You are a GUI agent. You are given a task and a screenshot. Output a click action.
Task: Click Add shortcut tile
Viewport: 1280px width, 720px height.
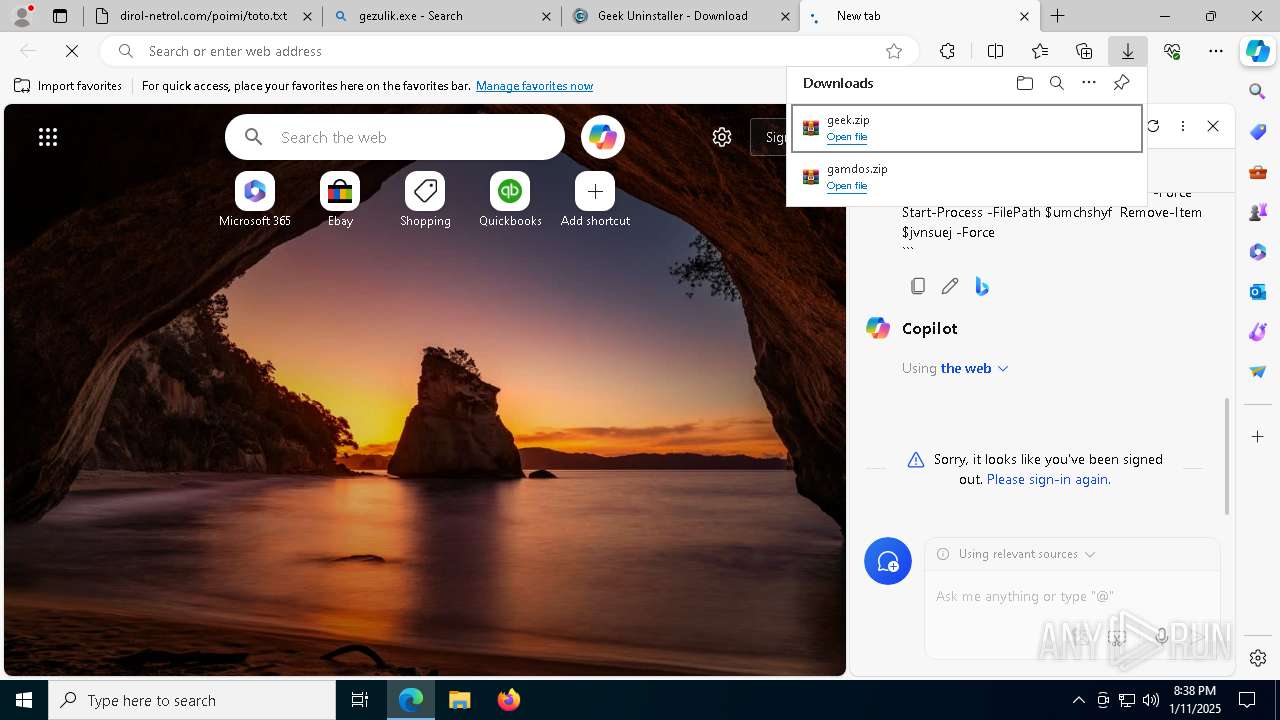(x=595, y=200)
